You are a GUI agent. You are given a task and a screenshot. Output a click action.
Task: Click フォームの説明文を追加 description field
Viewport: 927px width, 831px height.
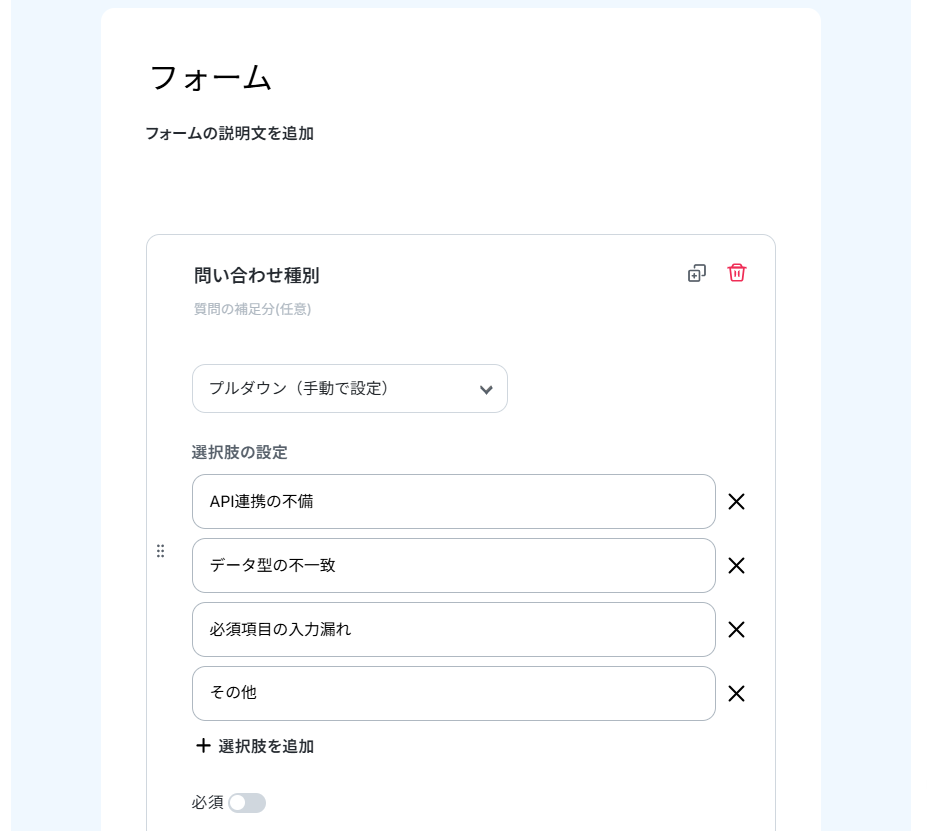230,133
